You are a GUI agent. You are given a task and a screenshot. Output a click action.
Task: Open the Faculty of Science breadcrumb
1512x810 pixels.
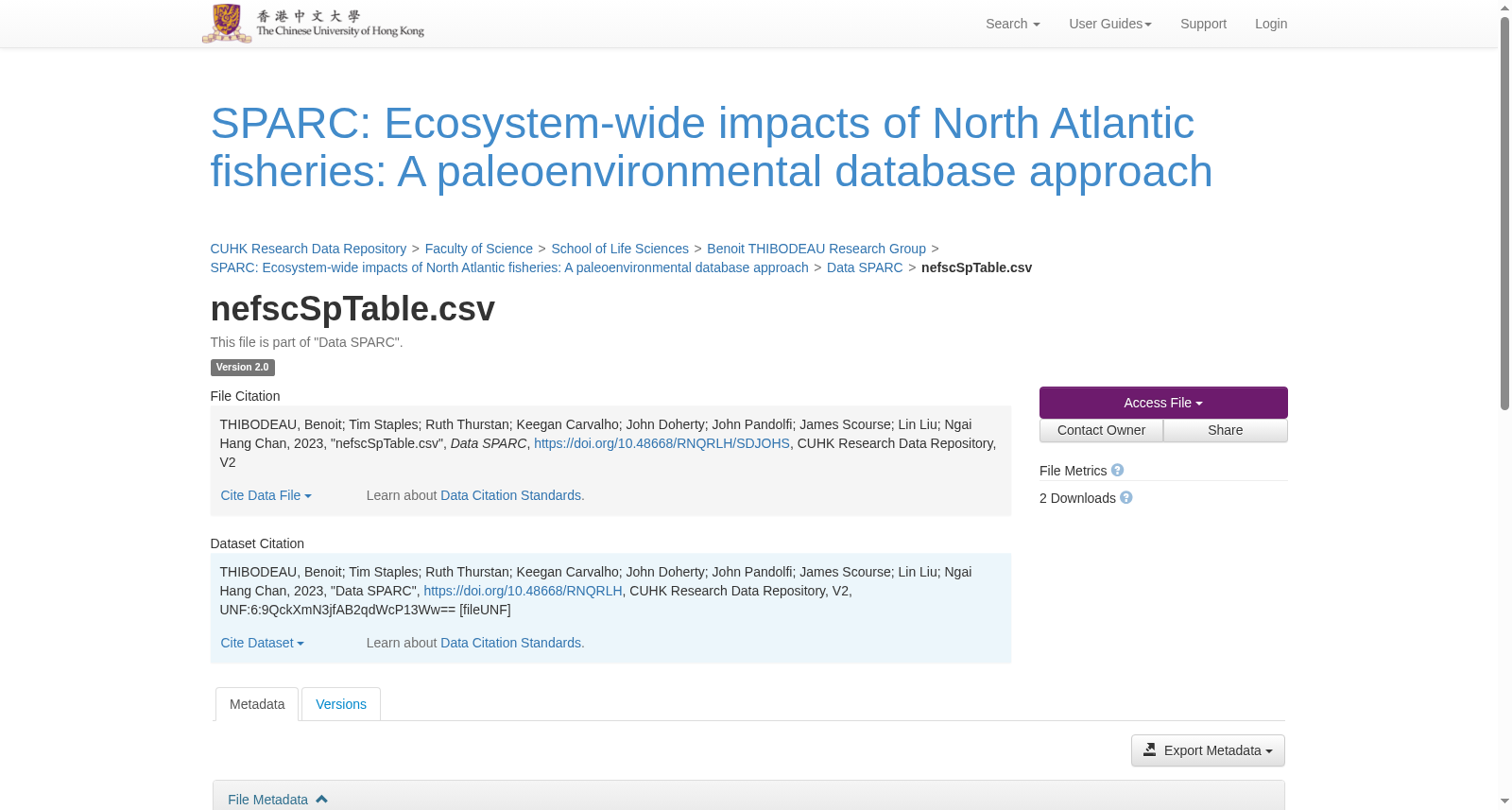479,249
